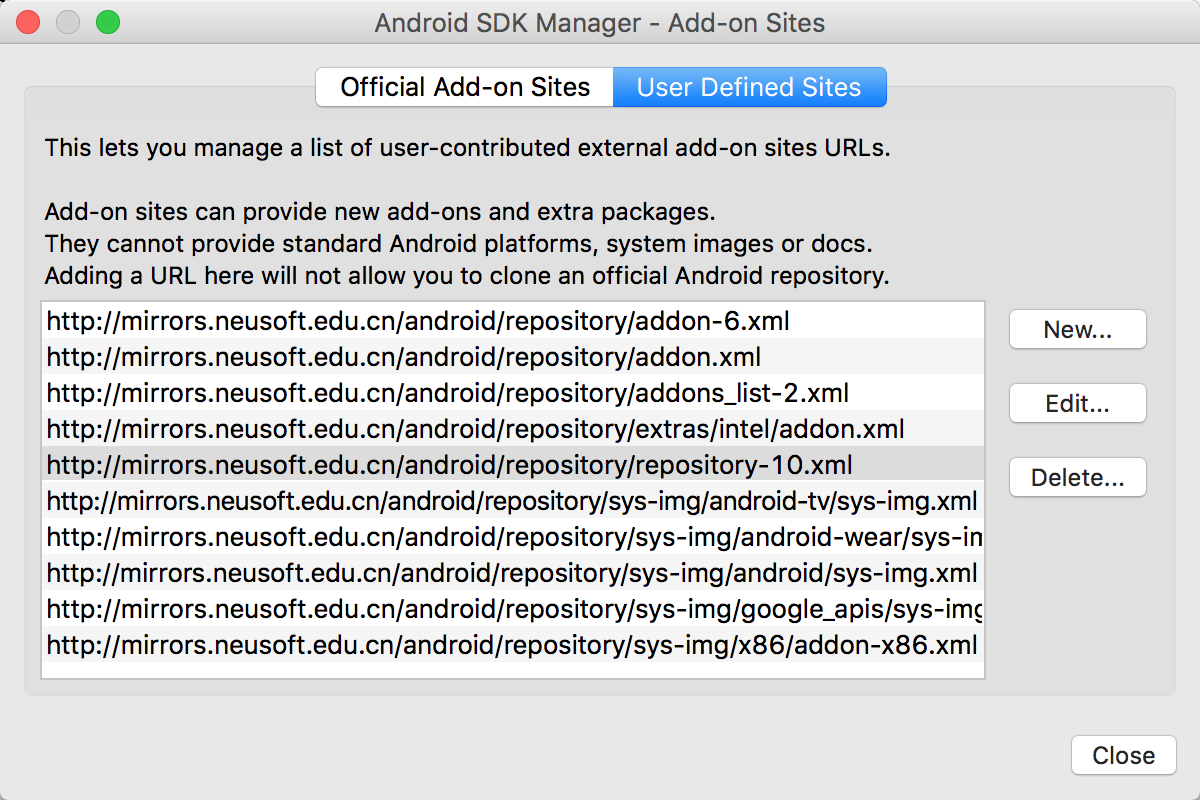Viewport: 1200px width, 800px height.
Task: Click the Delete... button
Action: [1077, 477]
